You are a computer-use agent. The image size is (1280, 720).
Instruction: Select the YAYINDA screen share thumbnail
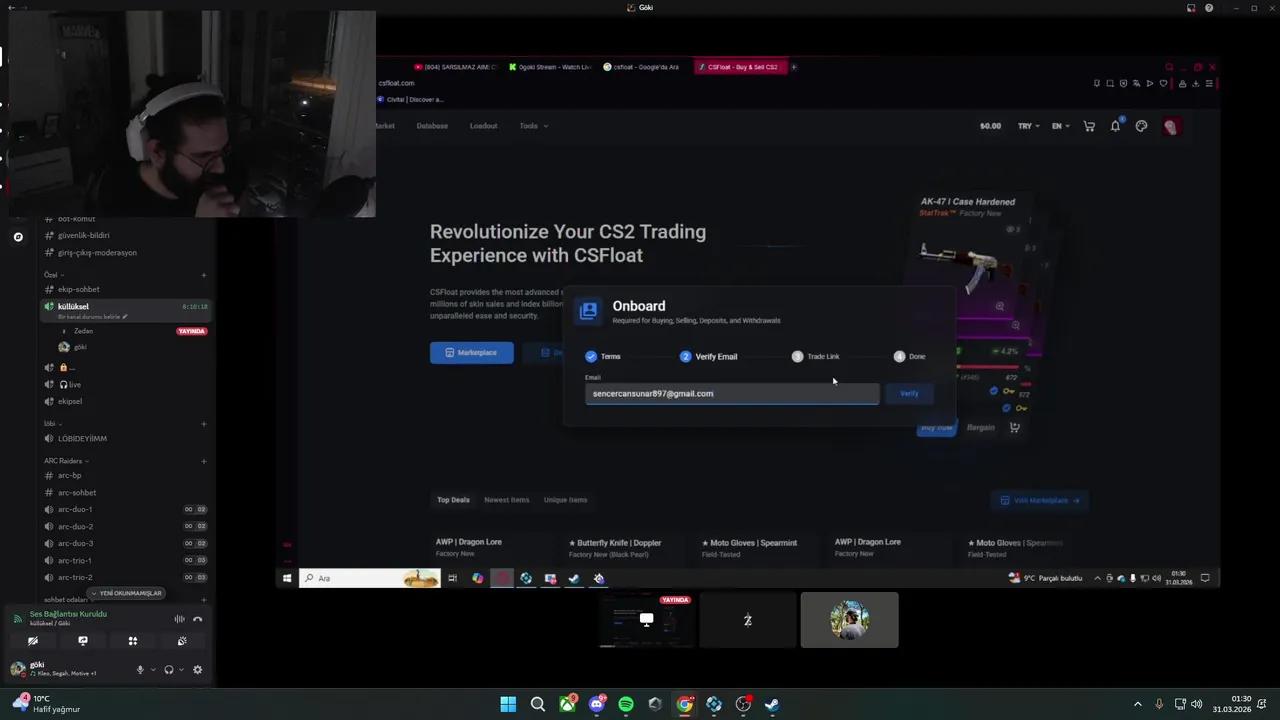click(647, 620)
